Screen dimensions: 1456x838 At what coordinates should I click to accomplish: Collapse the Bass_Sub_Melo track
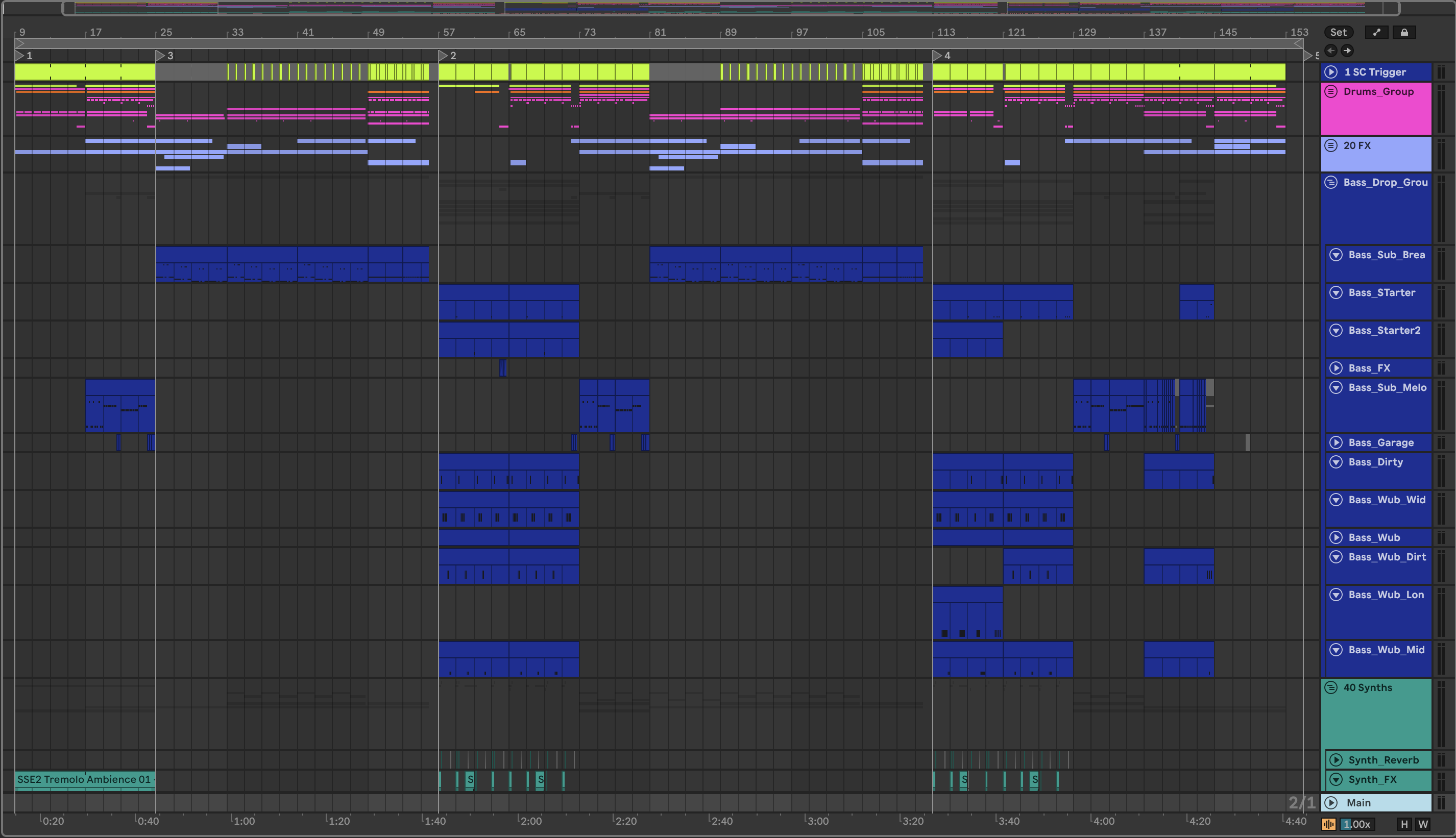coord(1336,387)
